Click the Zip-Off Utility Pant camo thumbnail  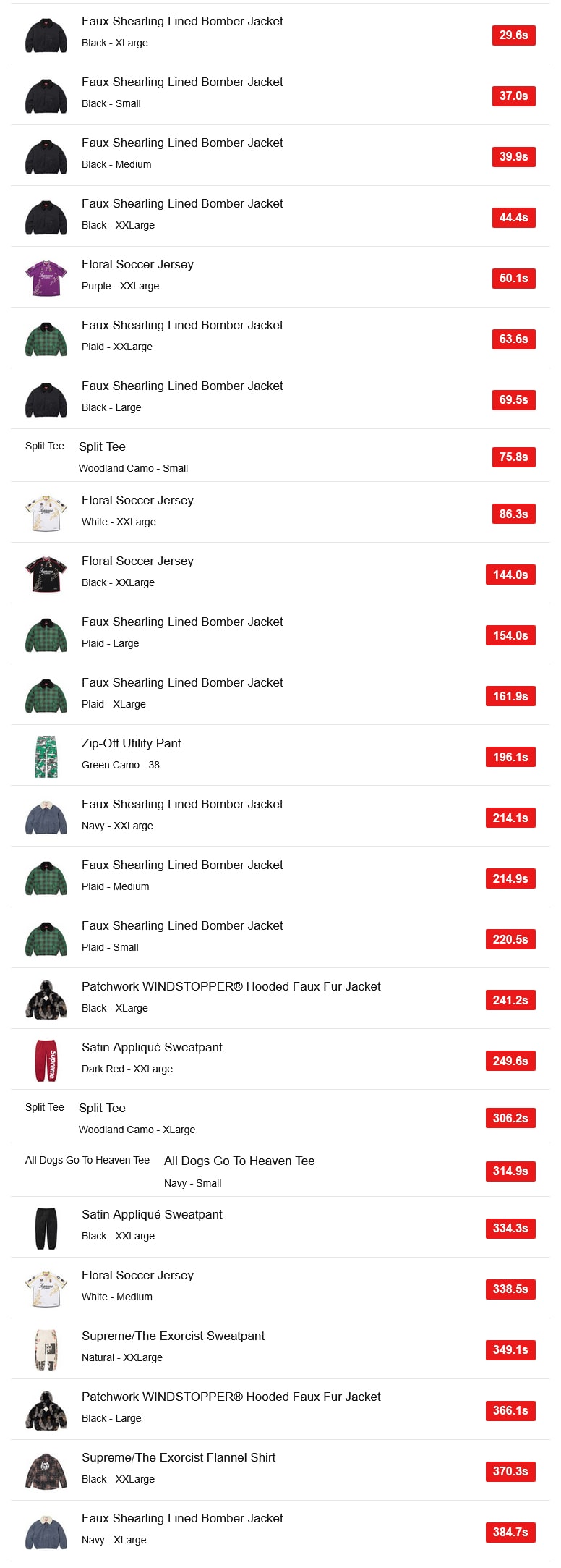46,757
